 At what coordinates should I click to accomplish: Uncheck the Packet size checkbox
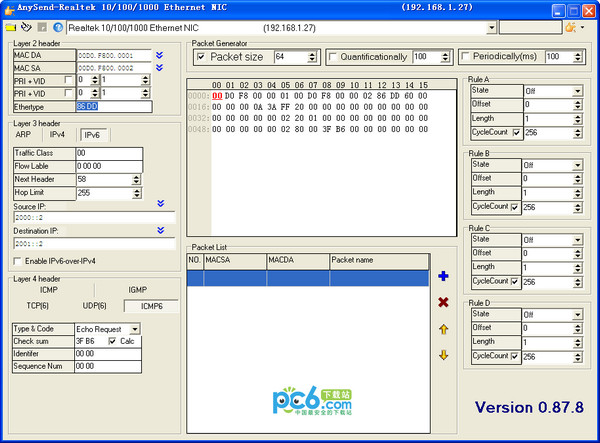(x=201, y=57)
